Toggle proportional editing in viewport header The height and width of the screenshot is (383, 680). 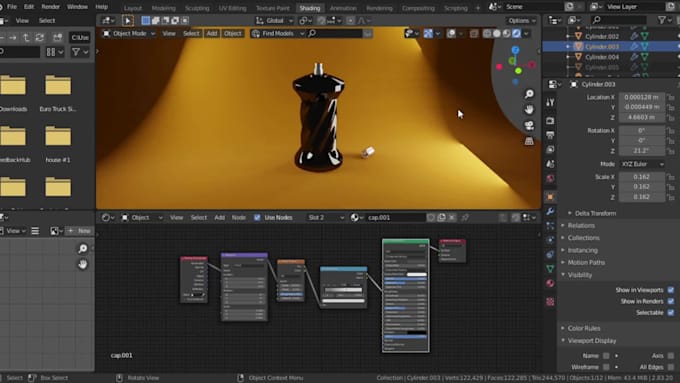tap(350, 20)
